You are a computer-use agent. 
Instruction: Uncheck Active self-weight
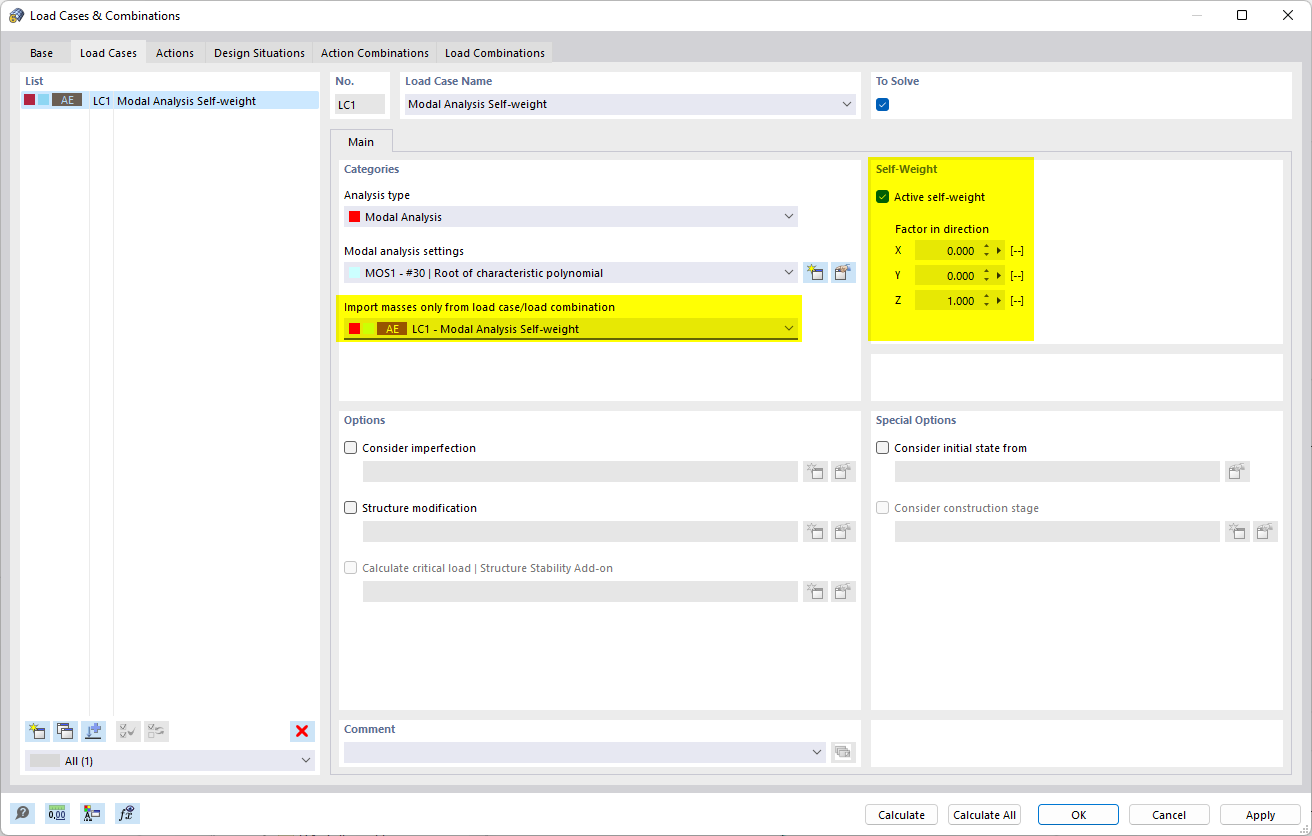pyautogui.click(x=882, y=197)
